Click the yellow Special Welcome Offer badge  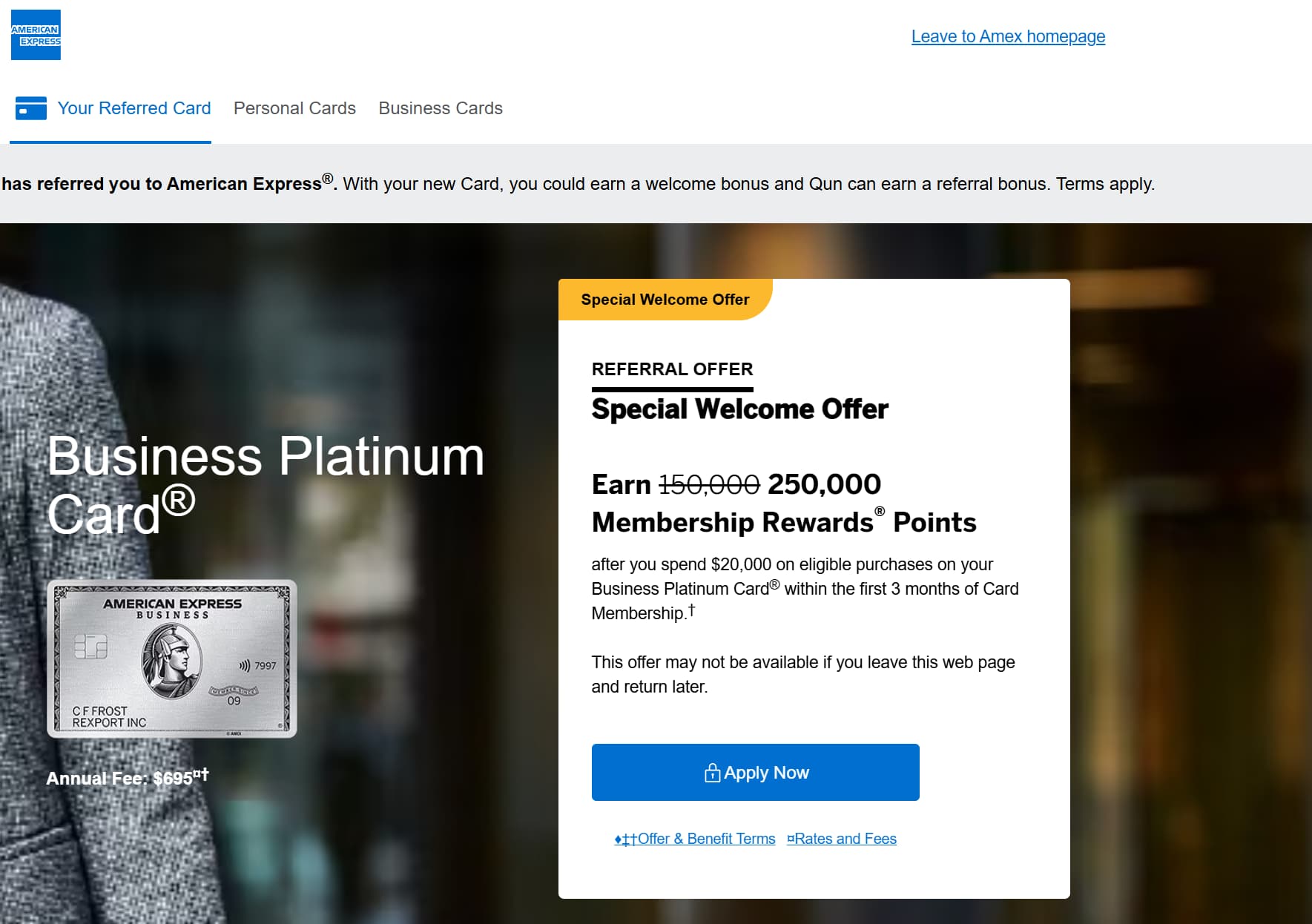pyautogui.click(x=665, y=300)
